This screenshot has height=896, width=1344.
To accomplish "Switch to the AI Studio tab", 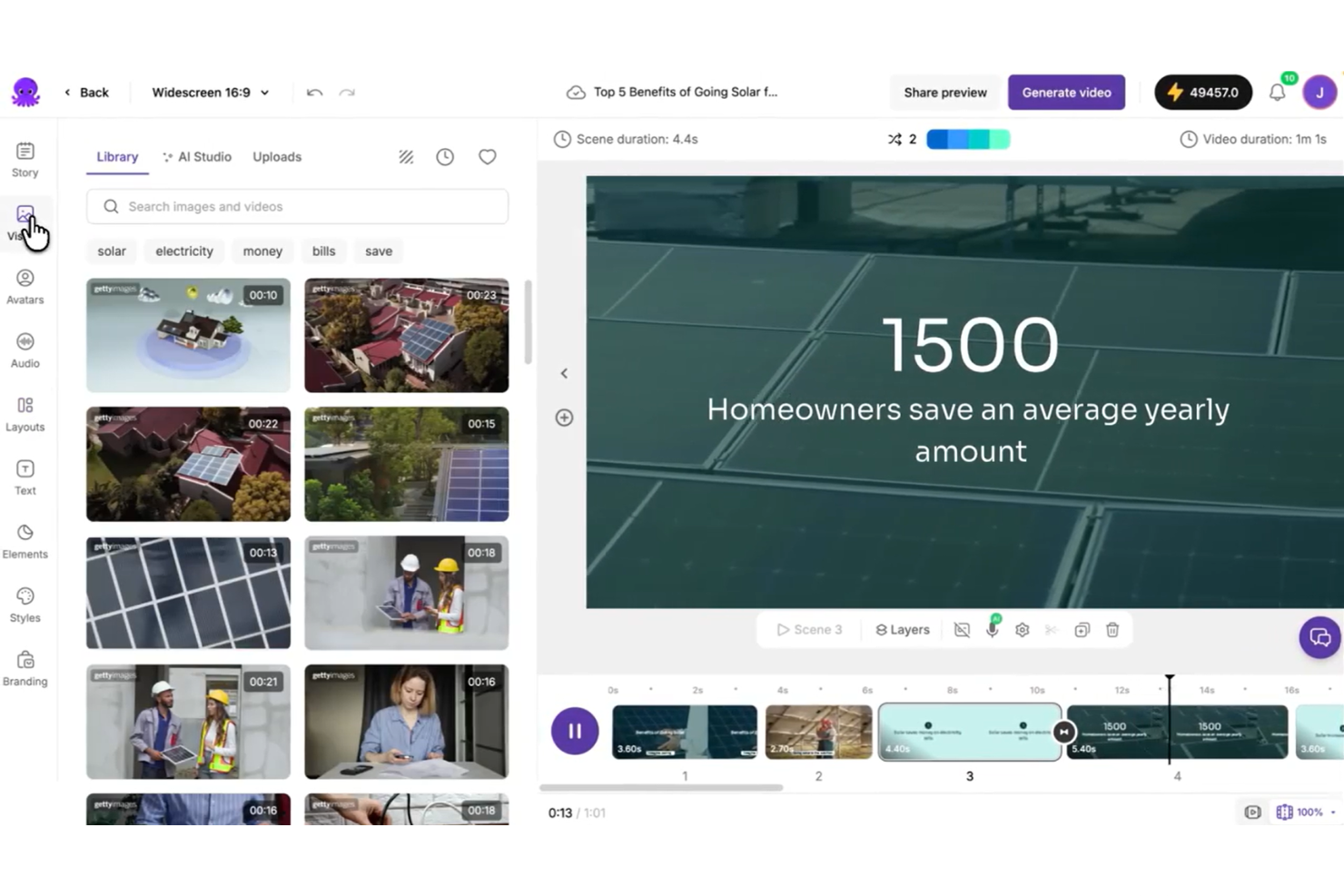I will 197,157.
